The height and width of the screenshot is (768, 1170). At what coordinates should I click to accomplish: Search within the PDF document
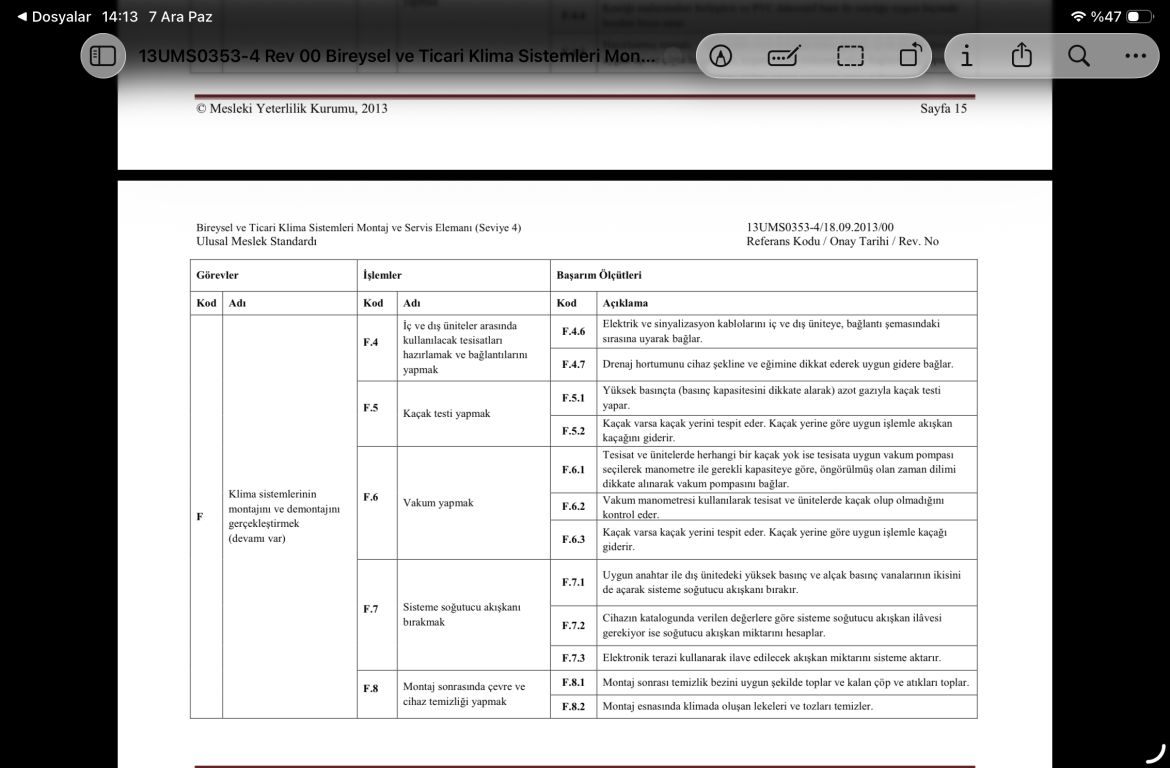[1078, 56]
